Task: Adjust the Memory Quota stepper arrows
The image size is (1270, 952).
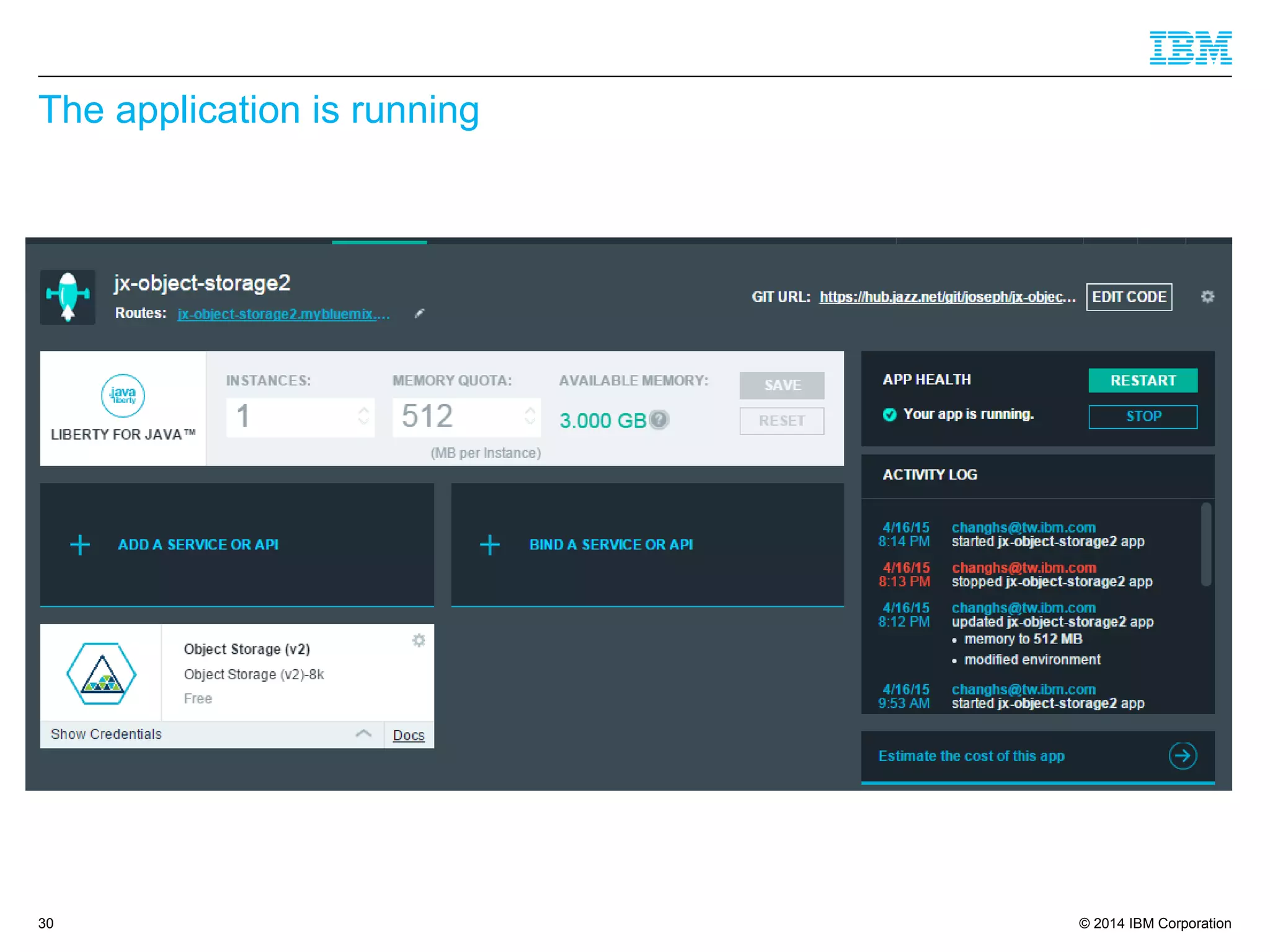Action: pos(530,416)
